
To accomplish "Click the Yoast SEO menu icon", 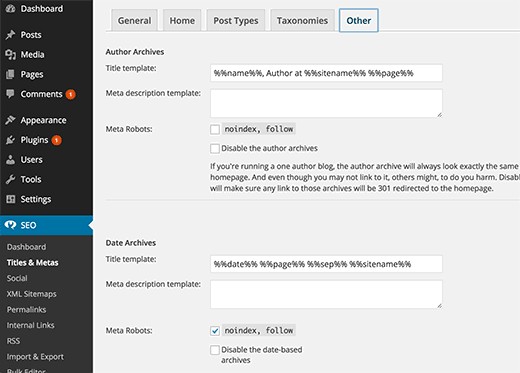I will (x=10, y=225).
